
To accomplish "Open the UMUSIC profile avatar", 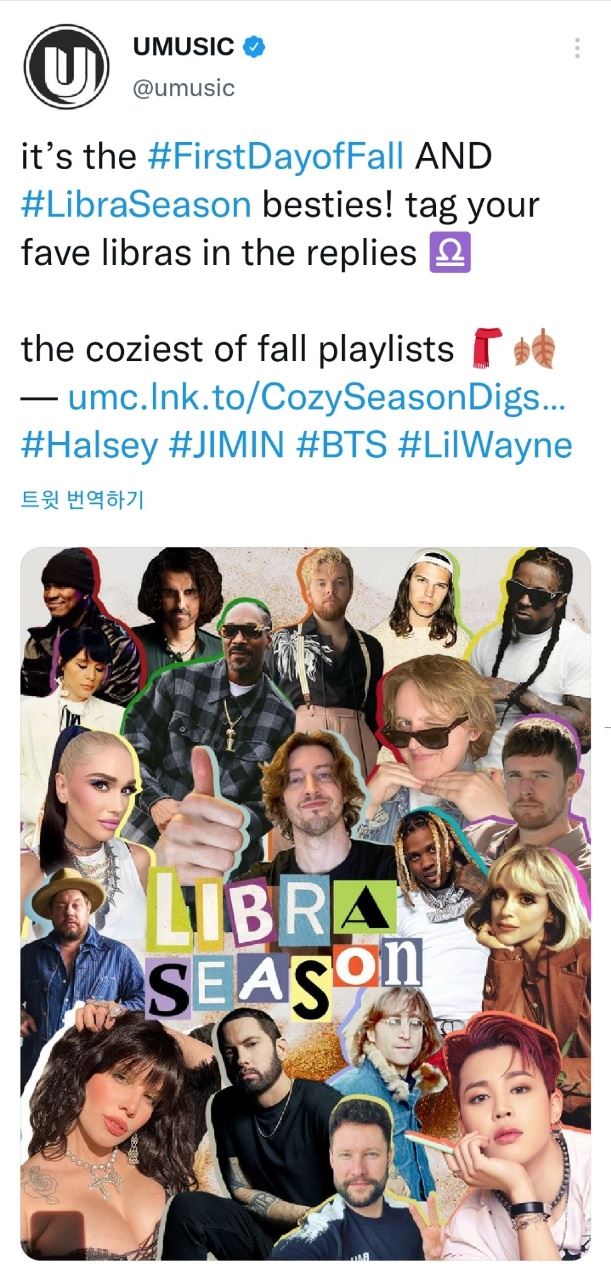I will (x=66, y=67).
